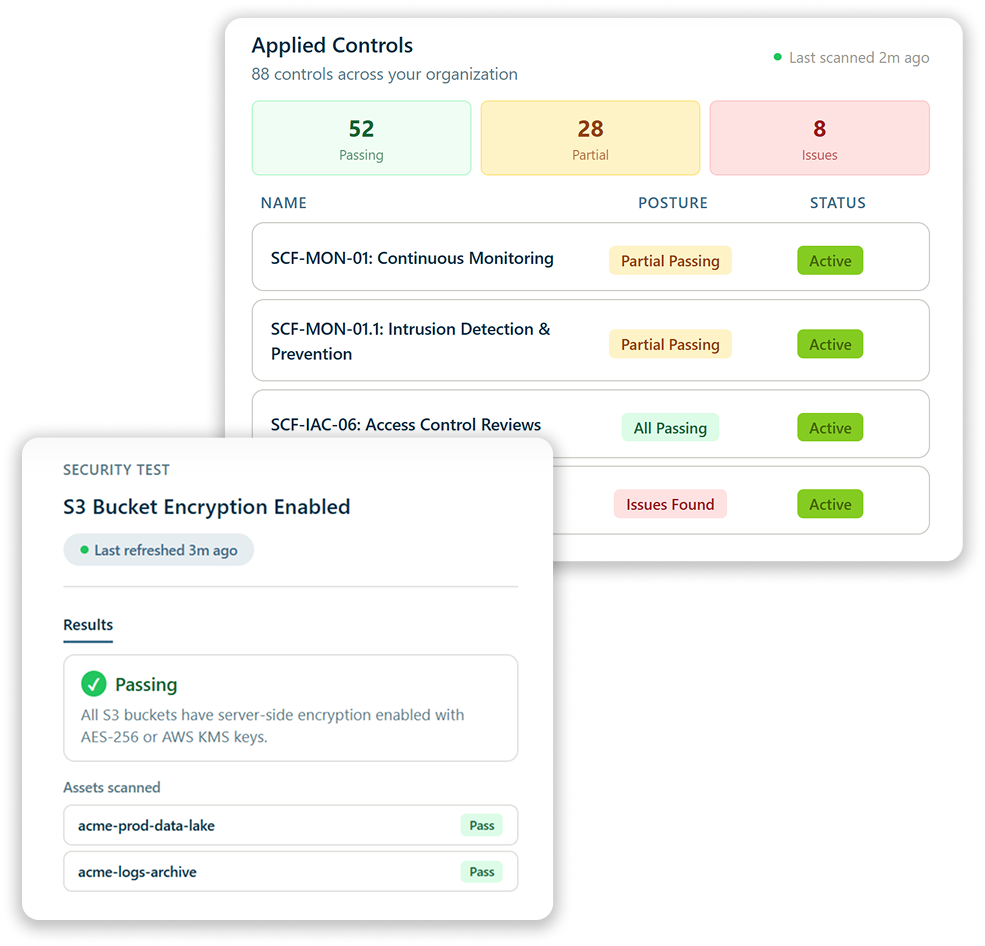Screen dimensions: 985x946
Task: Click the Issues Found posture badge
Action: (670, 504)
